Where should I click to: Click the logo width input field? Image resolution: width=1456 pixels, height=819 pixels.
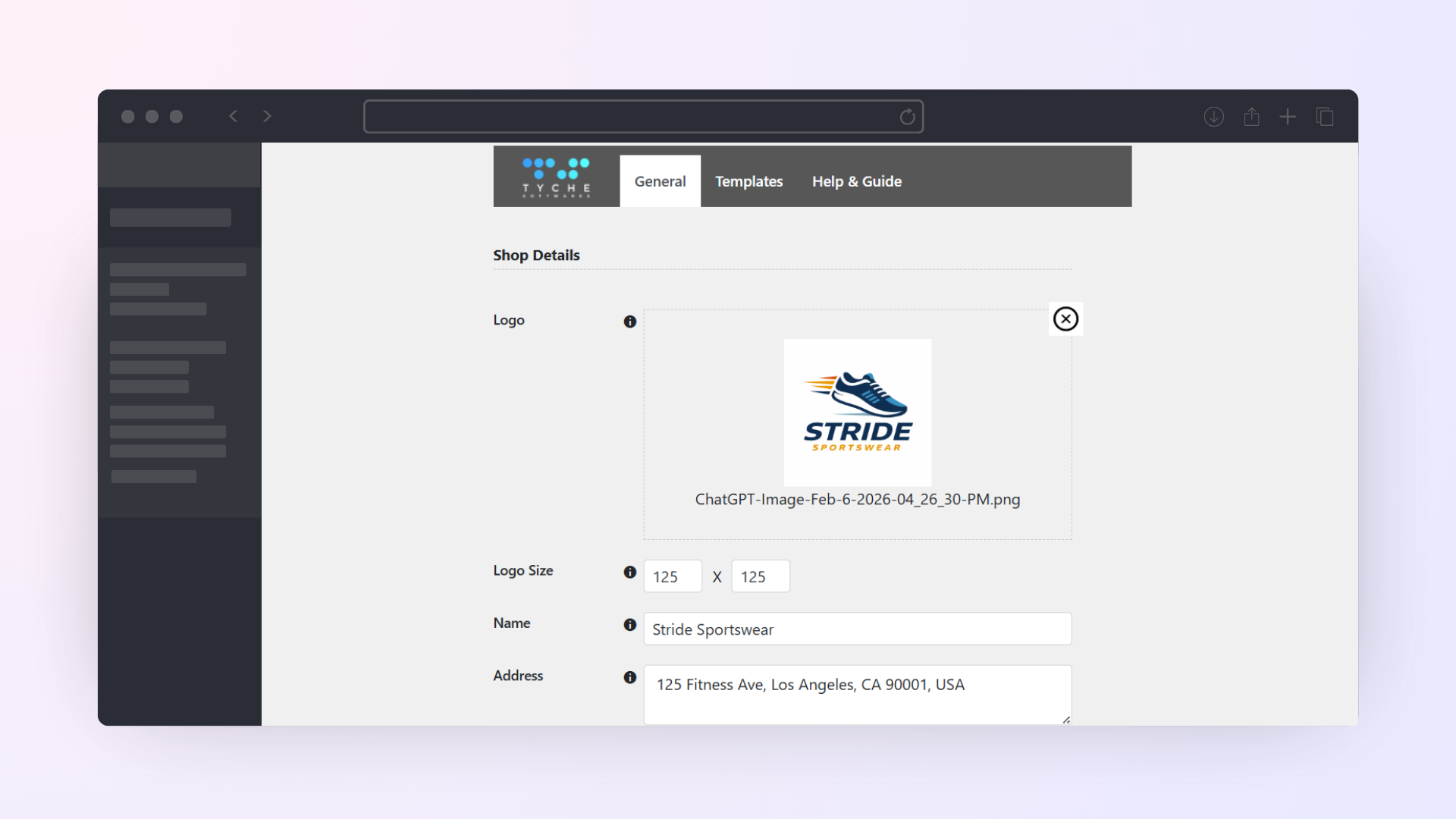(x=672, y=576)
